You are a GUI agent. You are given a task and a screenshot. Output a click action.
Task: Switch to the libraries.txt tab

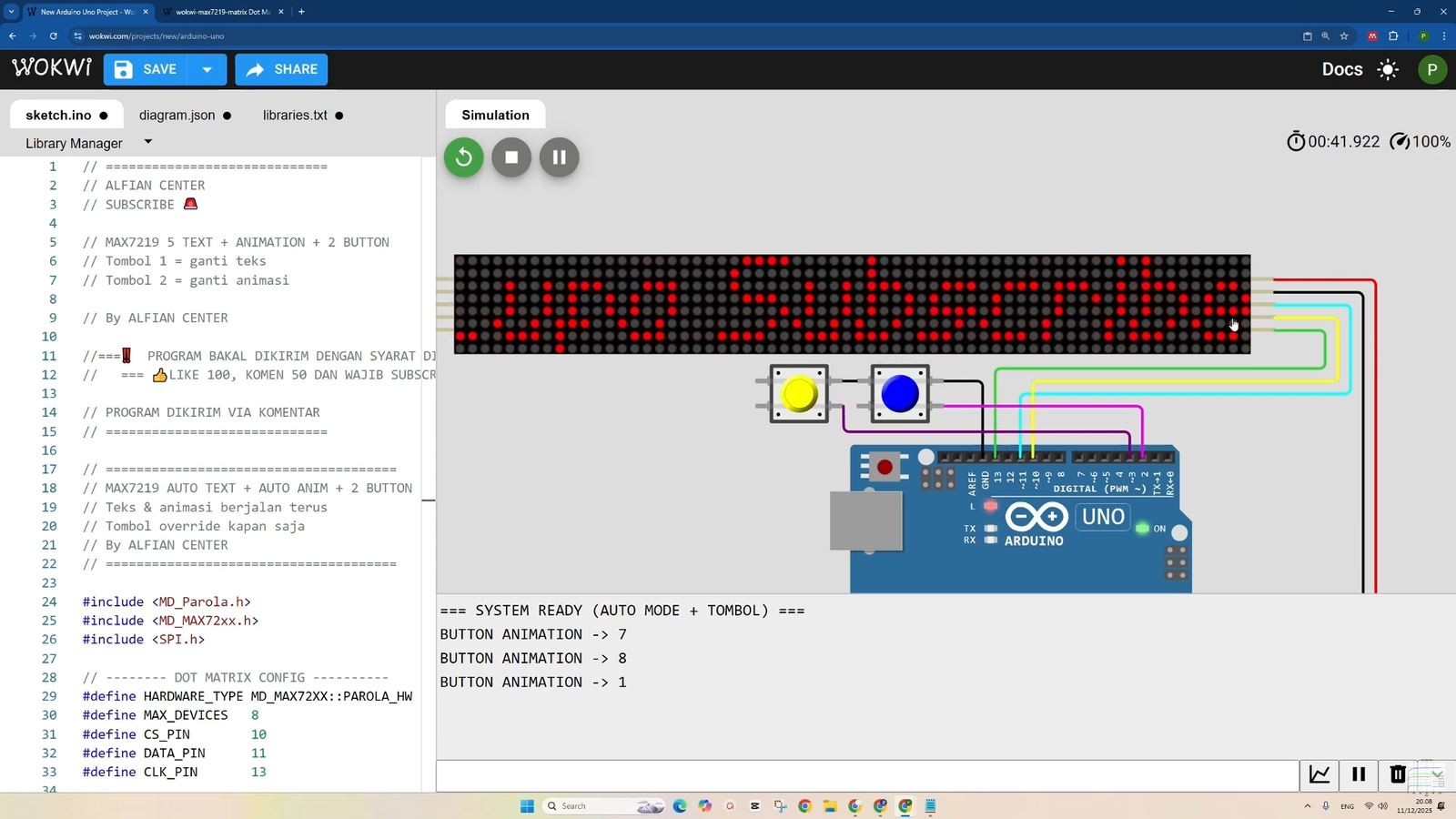coord(303,116)
